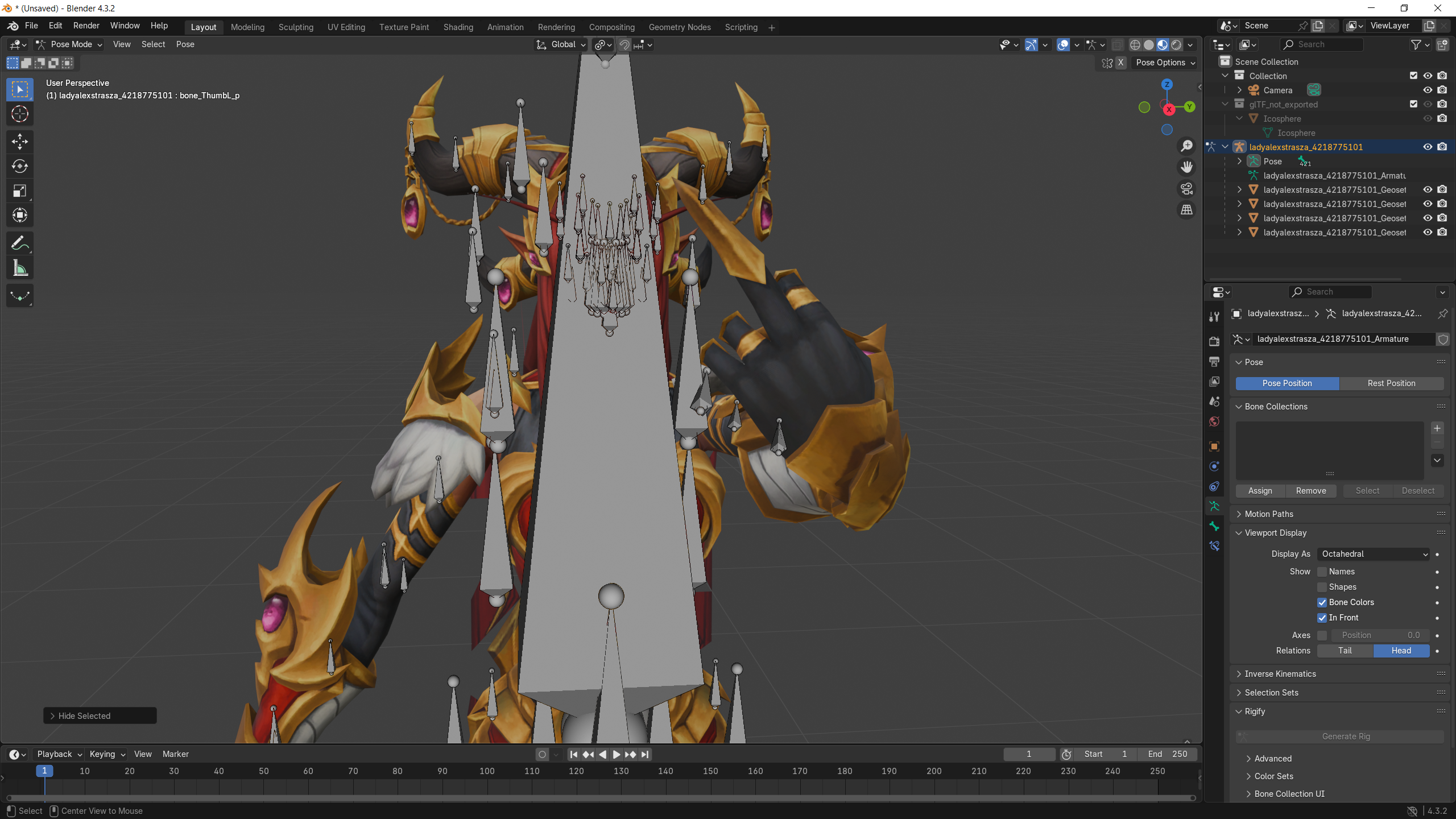Open the Pose menu in viewport header

[x=185, y=44]
